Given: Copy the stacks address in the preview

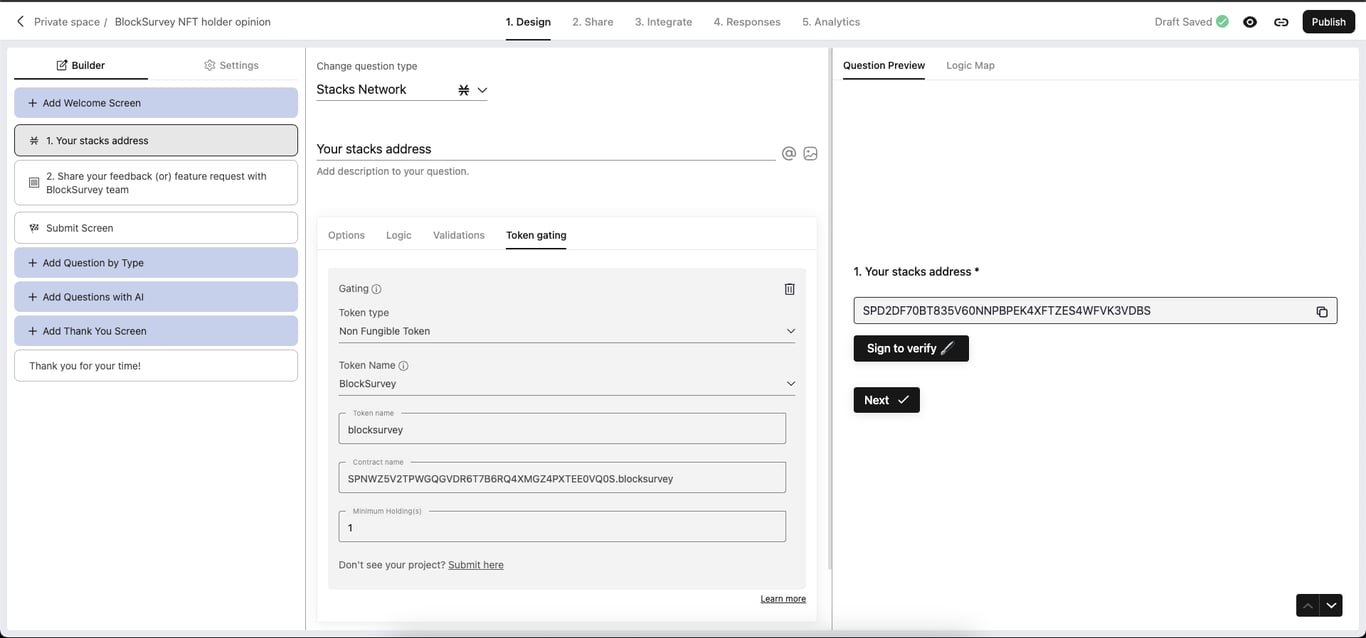Looking at the screenshot, I should [1322, 312].
